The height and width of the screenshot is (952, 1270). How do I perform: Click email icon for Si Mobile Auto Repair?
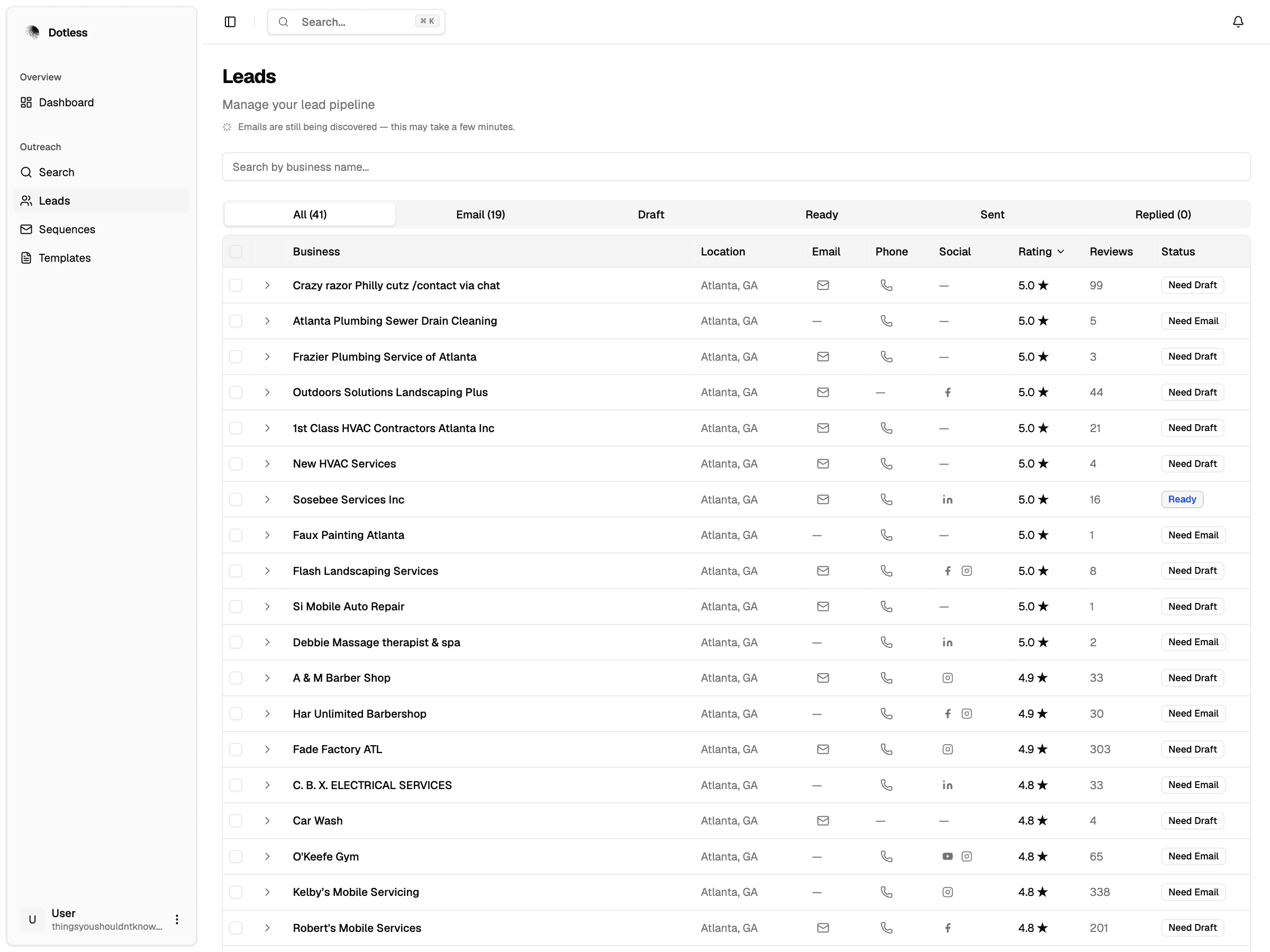(823, 607)
